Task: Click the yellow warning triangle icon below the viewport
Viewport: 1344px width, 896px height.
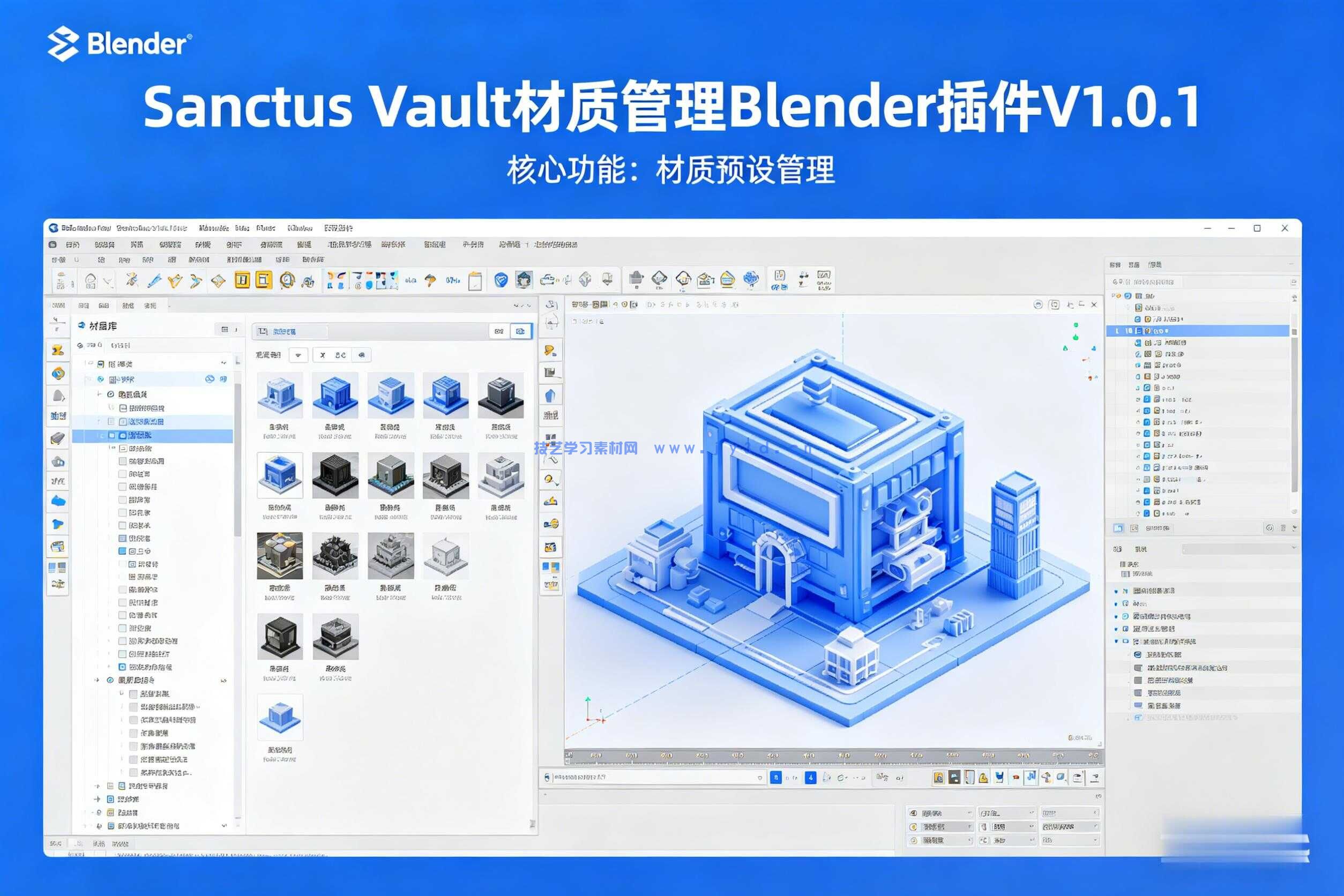Action: 983,778
